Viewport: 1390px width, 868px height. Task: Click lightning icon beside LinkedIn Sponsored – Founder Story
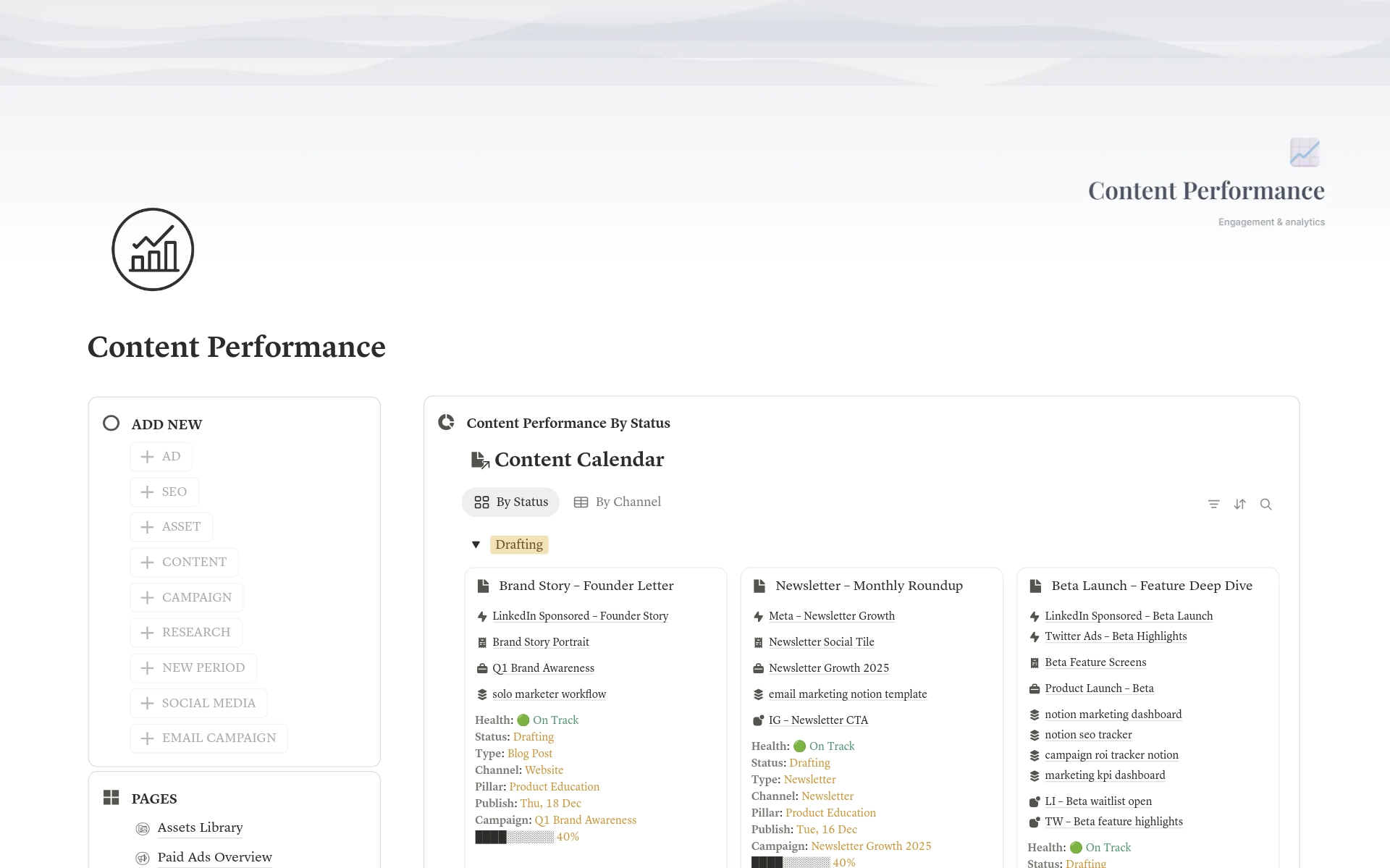[x=482, y=617]
